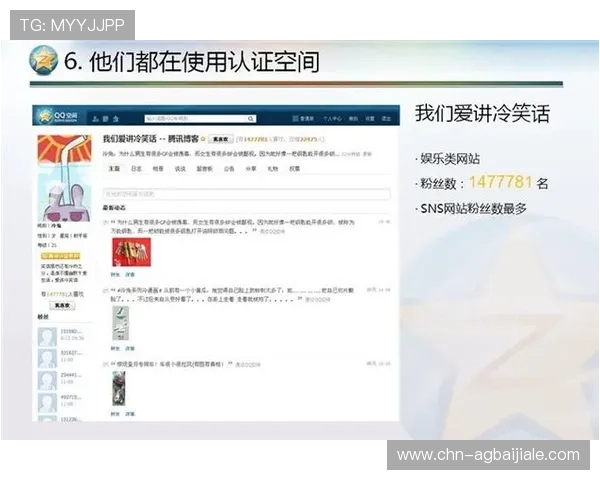Viewport: 600px width, 480px height.
Task: Click the follow button under sidebar fan count
Action: tap(62, 305)
